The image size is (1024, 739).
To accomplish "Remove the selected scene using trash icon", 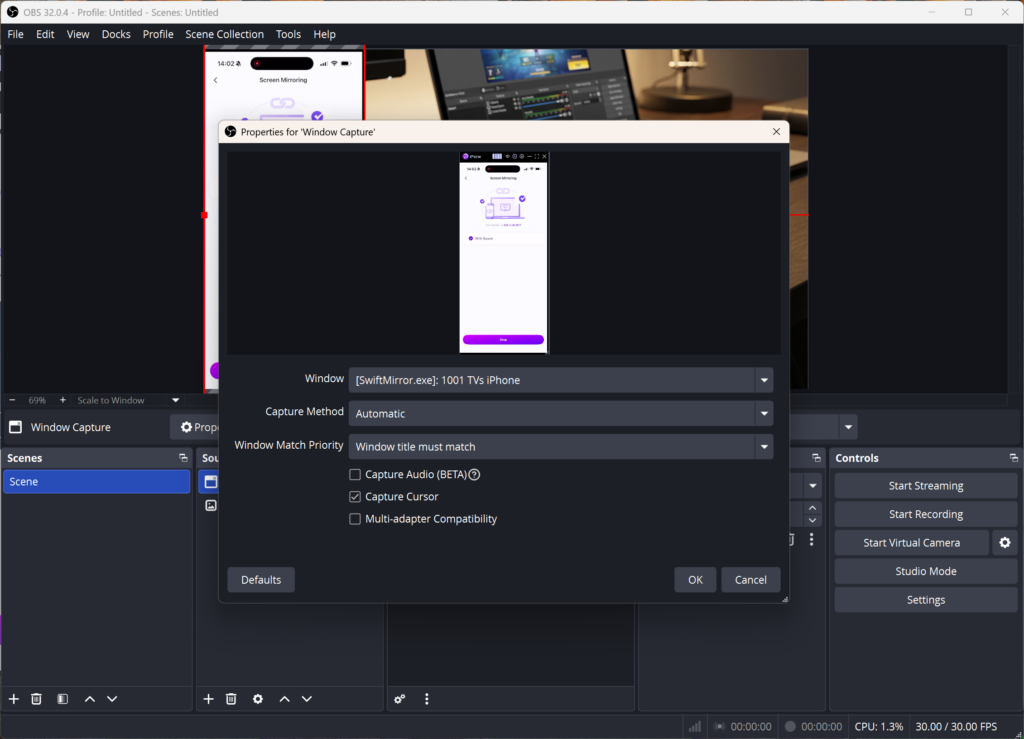I will click(37, 699).
